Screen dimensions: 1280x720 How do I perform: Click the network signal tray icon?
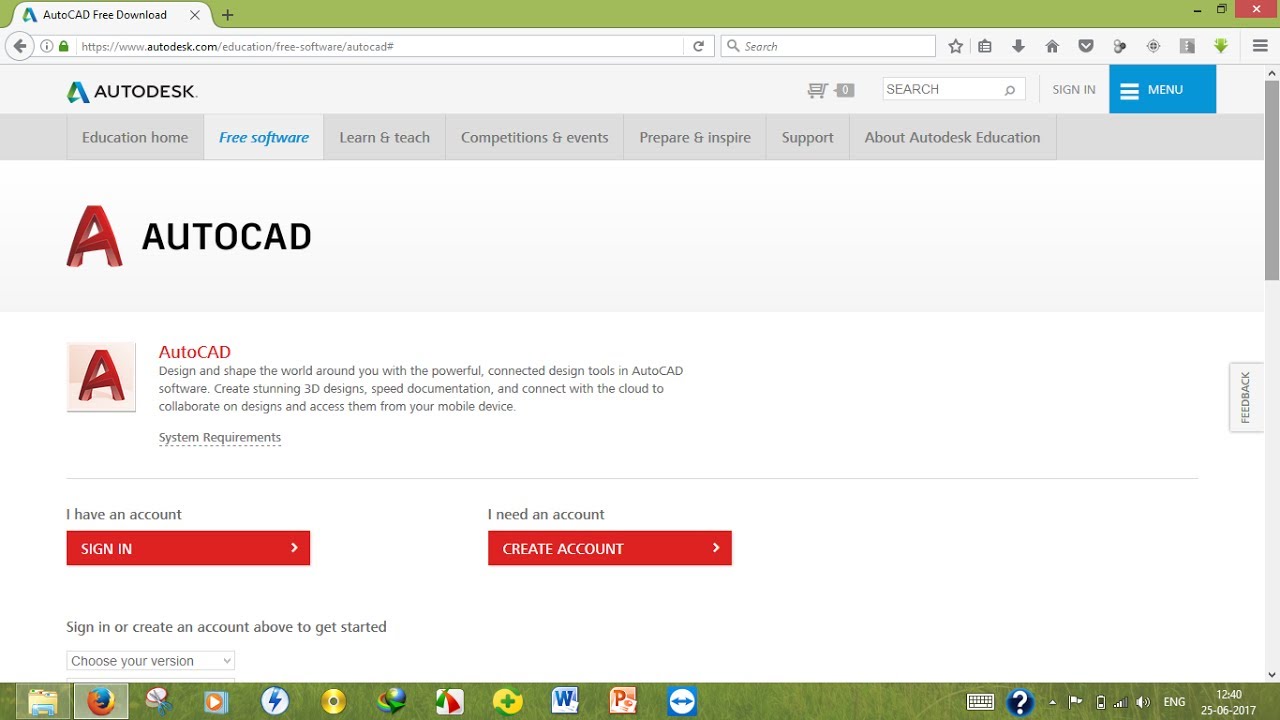pyautogui.click(x=1121, y=702)
